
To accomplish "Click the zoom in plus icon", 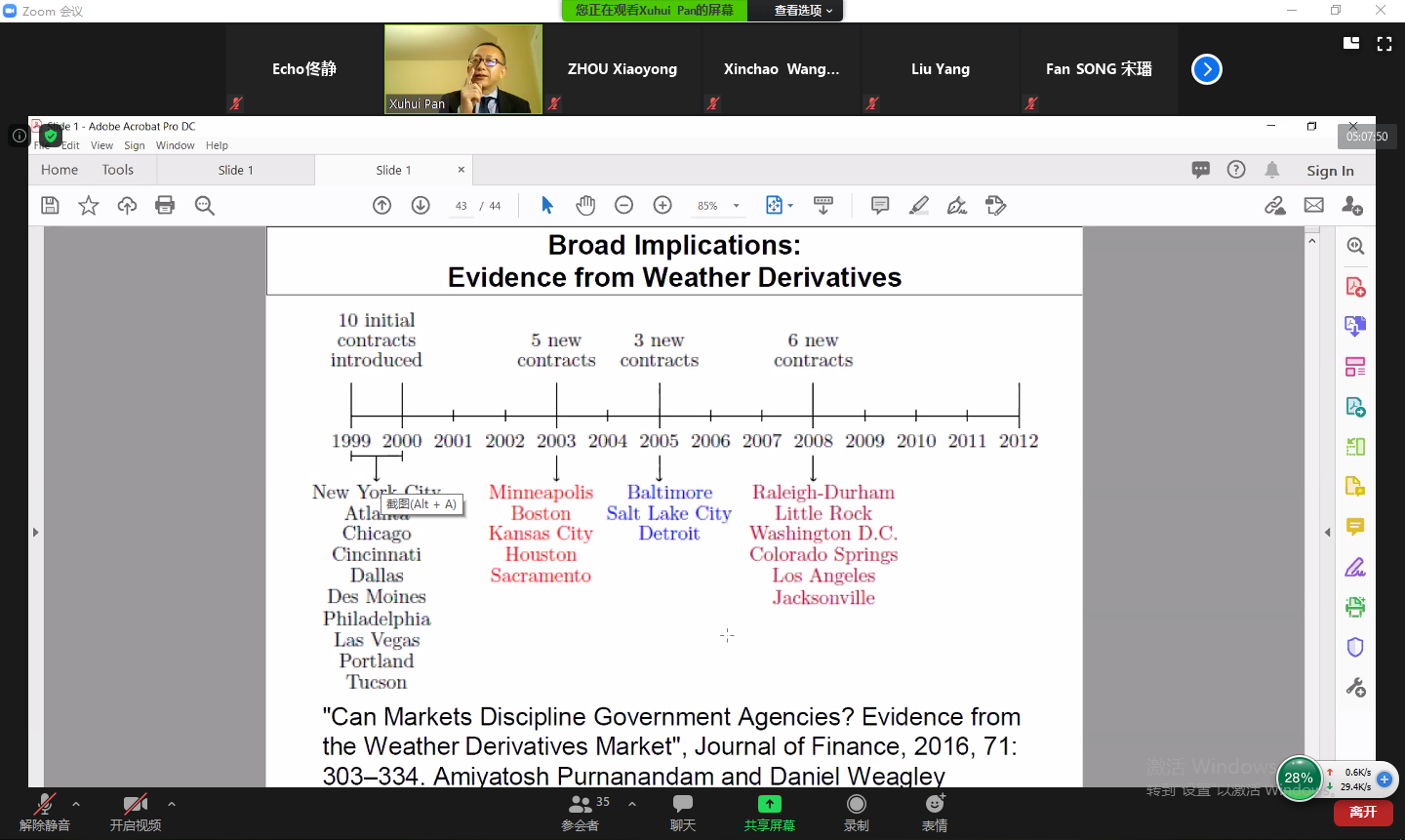I will pyautogui.click(x=662, y=206).
